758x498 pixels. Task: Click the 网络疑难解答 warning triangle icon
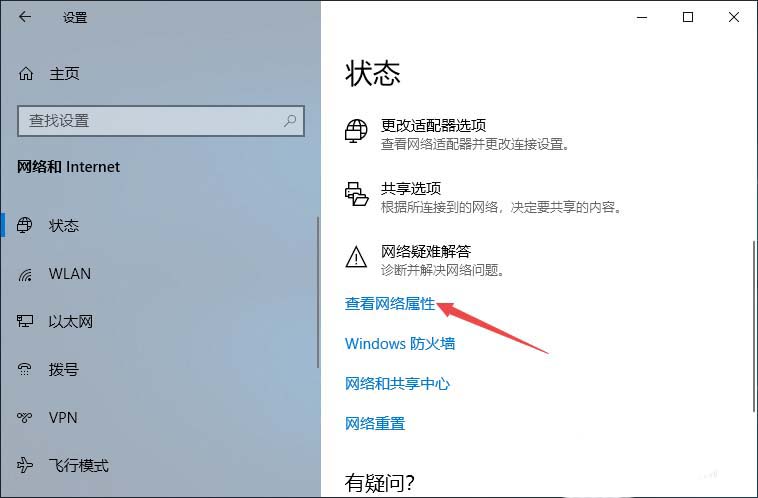tap(356, 257)
